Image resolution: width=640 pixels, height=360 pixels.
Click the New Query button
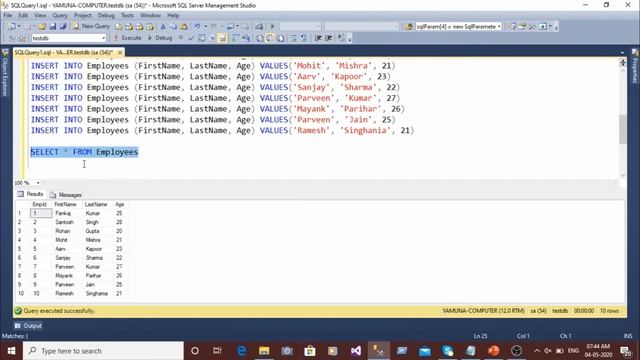point(91,27)
